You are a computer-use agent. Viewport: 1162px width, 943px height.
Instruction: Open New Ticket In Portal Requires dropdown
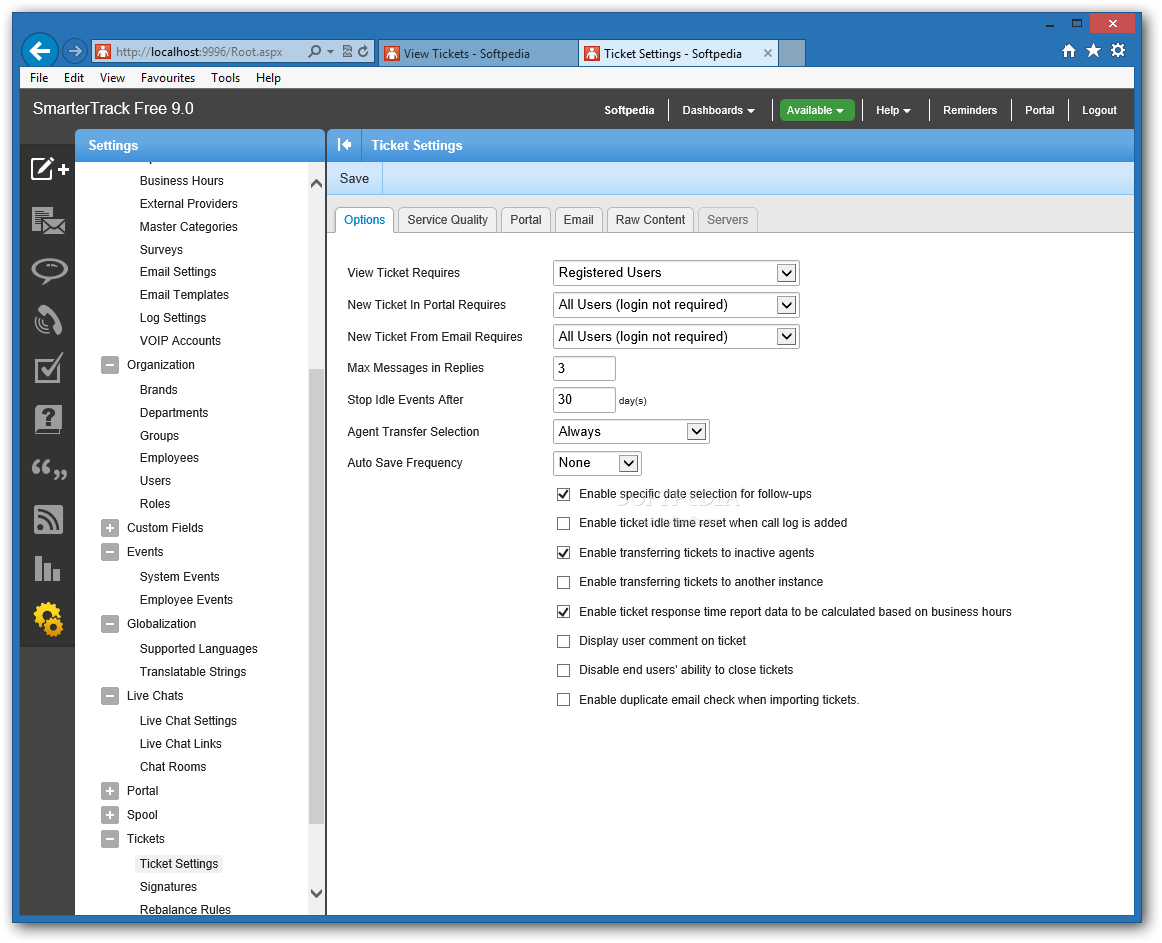click(676, 305)
